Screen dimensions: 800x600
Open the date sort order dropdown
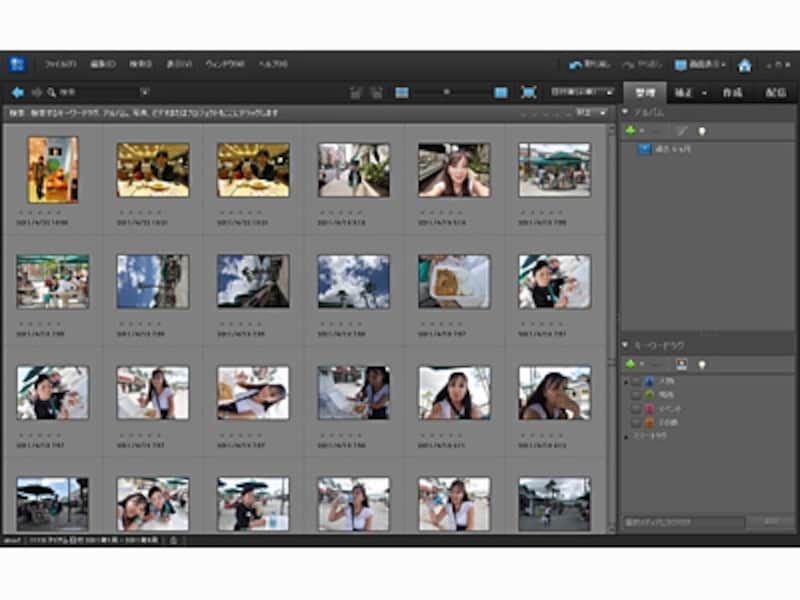click(582, 92)
